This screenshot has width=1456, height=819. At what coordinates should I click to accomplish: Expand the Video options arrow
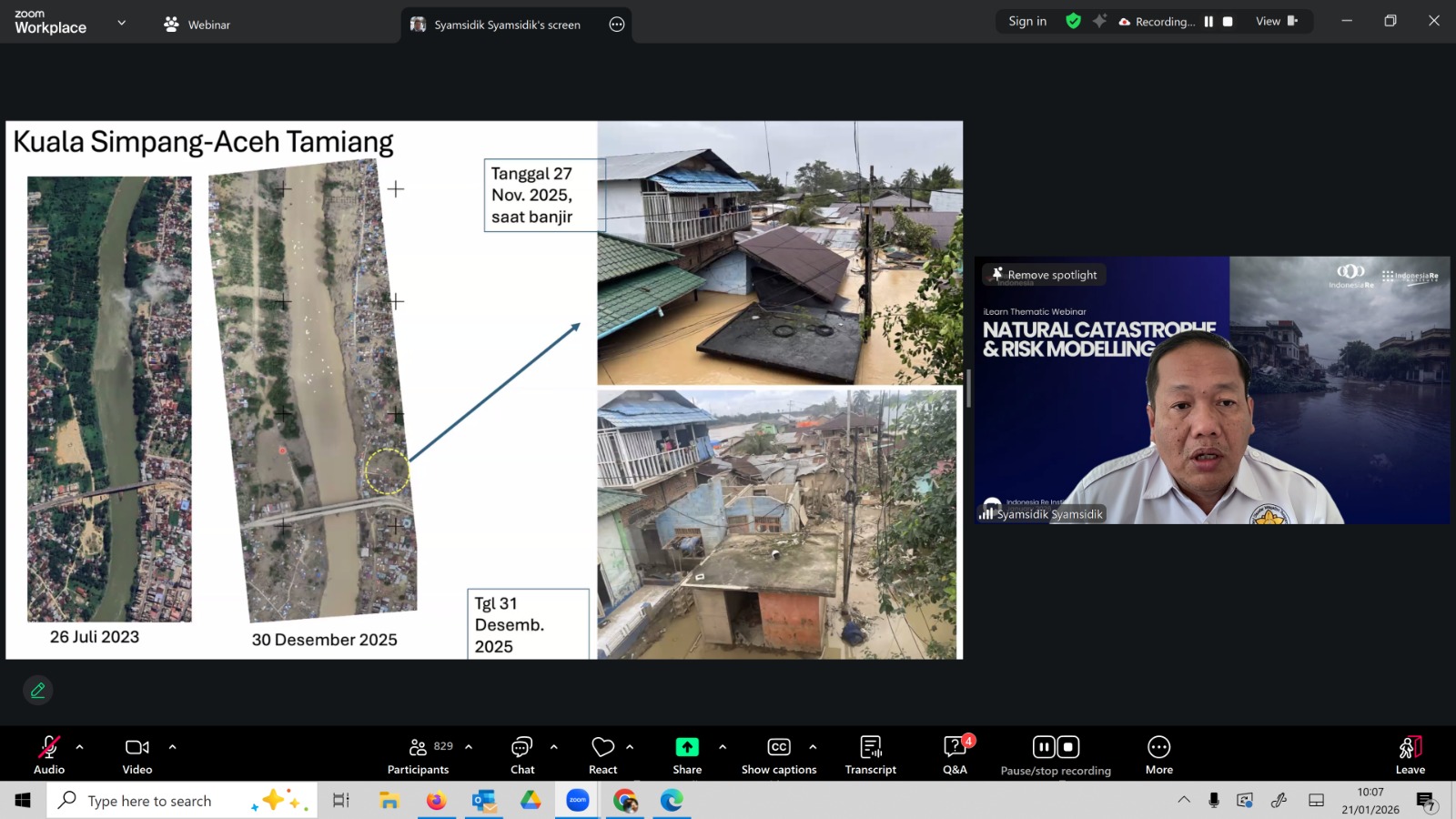click(x=172, y=747)
